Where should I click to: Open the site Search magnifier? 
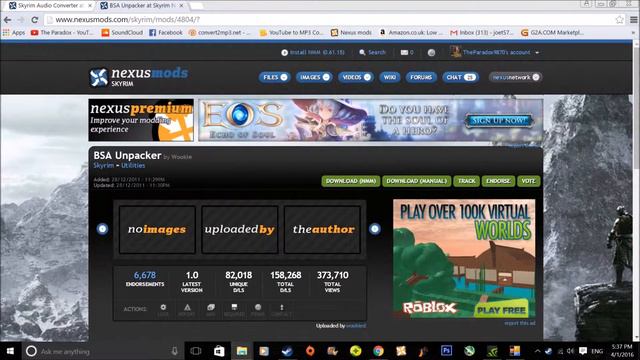click(362, 52)
